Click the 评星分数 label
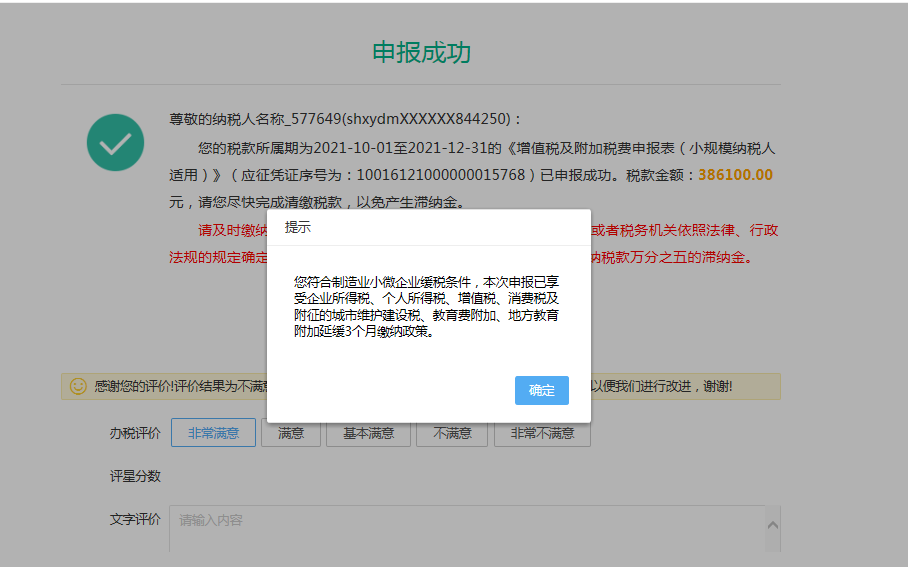The height and width of the screenshot is (567, 908). click(135, 476)
